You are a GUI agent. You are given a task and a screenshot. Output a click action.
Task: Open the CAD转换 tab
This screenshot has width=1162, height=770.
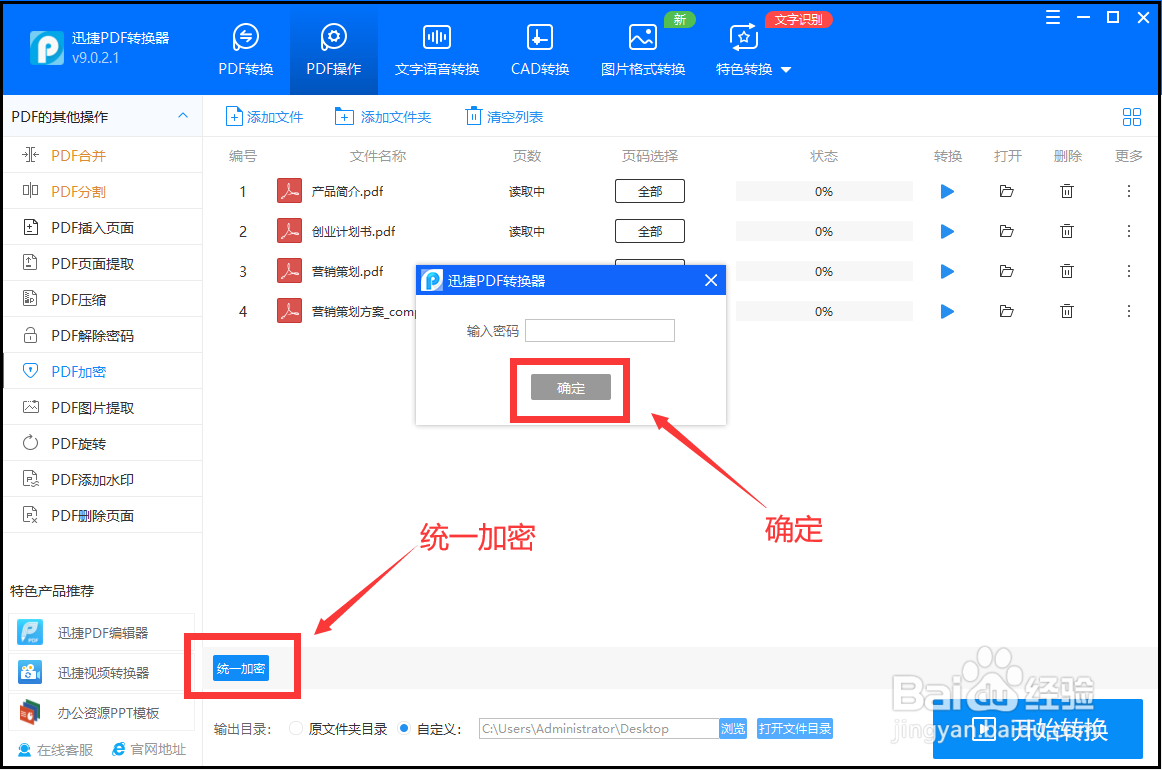coord(540,50)
